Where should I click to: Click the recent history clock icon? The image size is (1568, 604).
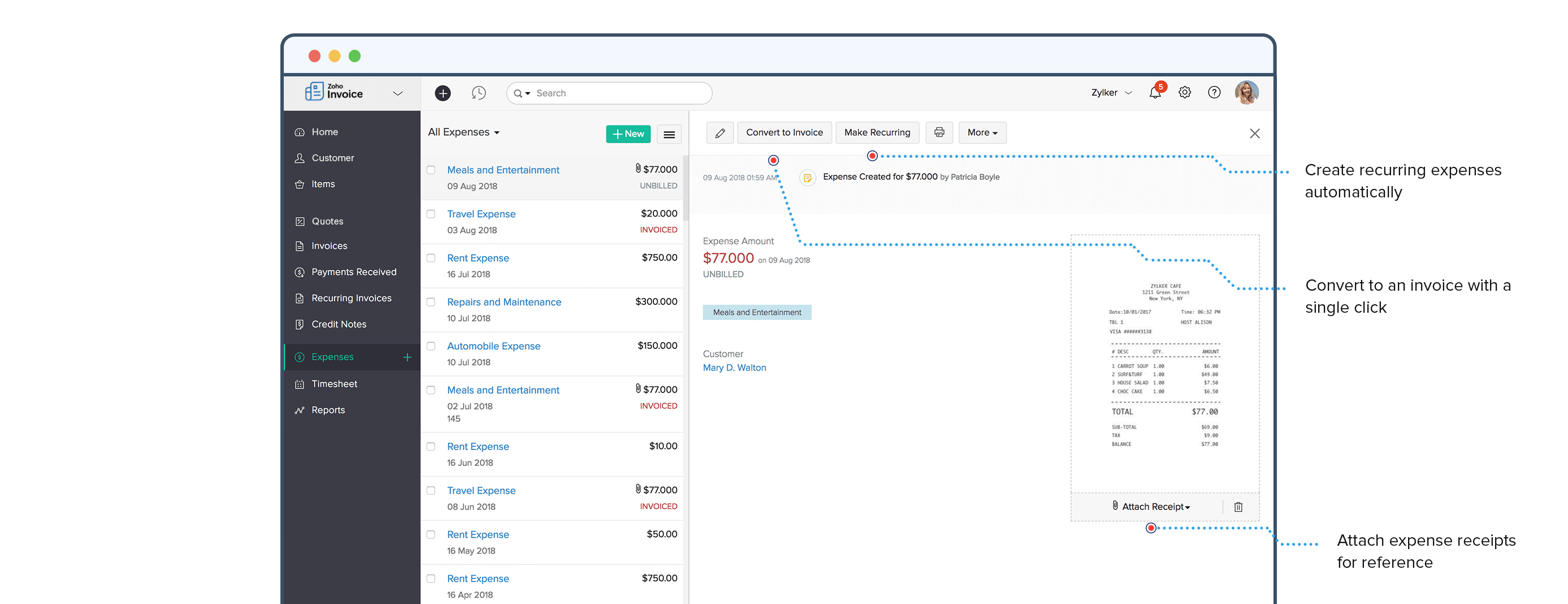pyautogui.click(x=479, y=93)
